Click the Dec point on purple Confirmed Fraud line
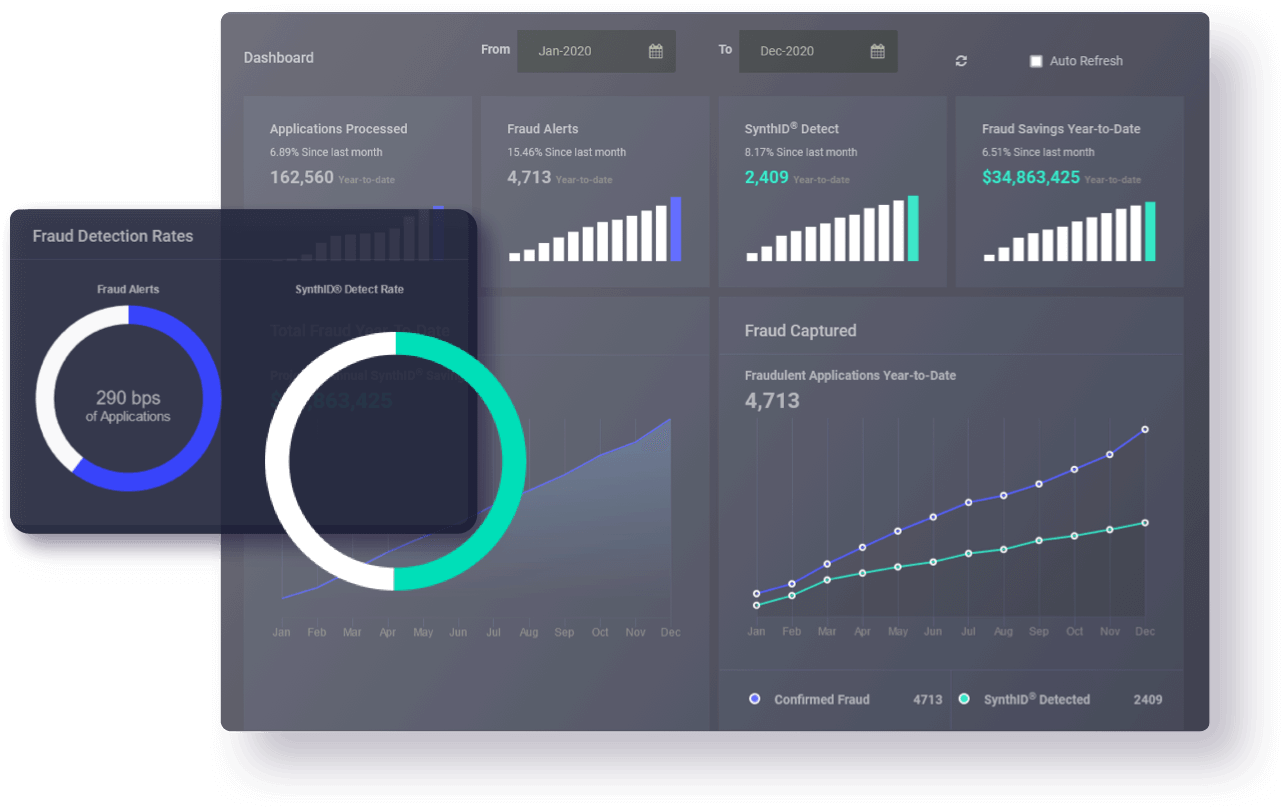Viewport: 1285px width, 807px height. [x=1145, y=429]
